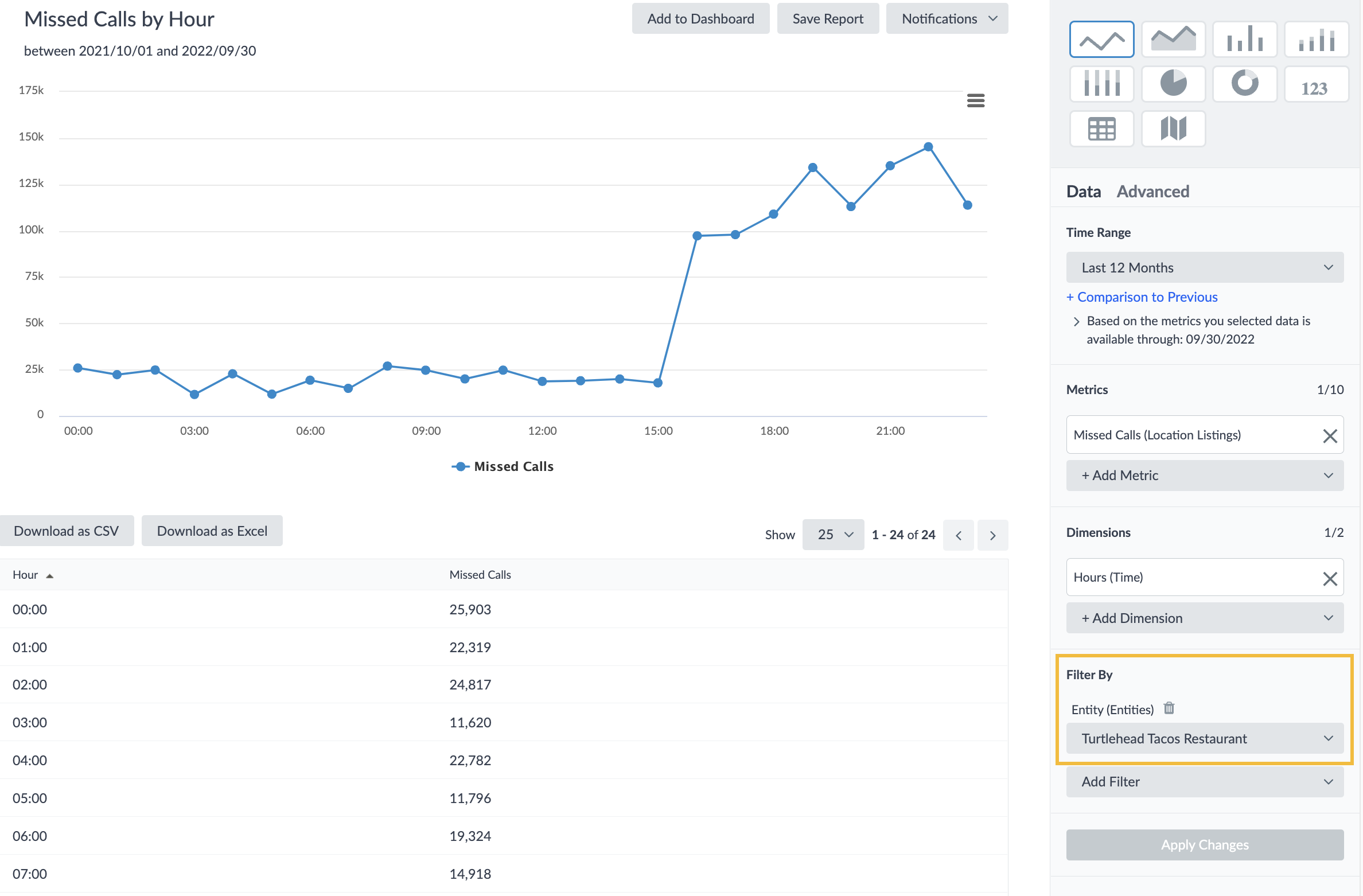This screenshot has width=1363, height=896.
Task: Select the 100% stacked bar chart icon
Action: 1101,84
